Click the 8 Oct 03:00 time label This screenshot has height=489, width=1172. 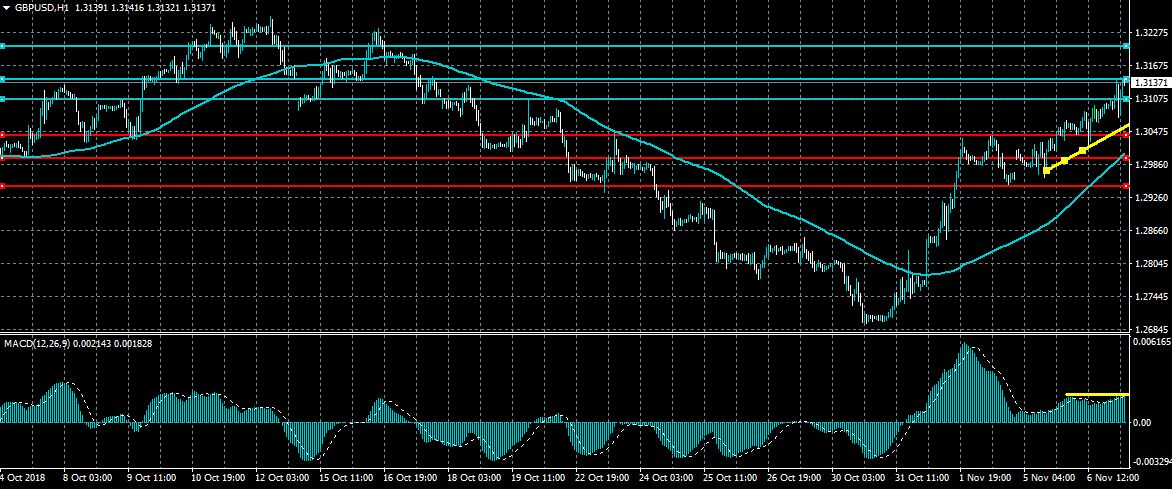click(x=87, y=476)
